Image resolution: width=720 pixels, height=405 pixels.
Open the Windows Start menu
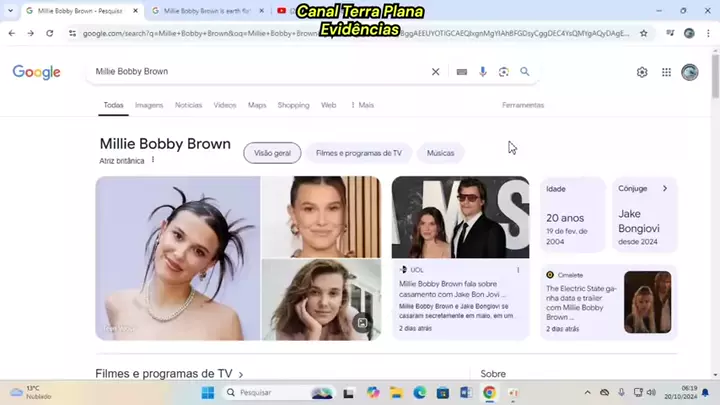coord(208,393)
